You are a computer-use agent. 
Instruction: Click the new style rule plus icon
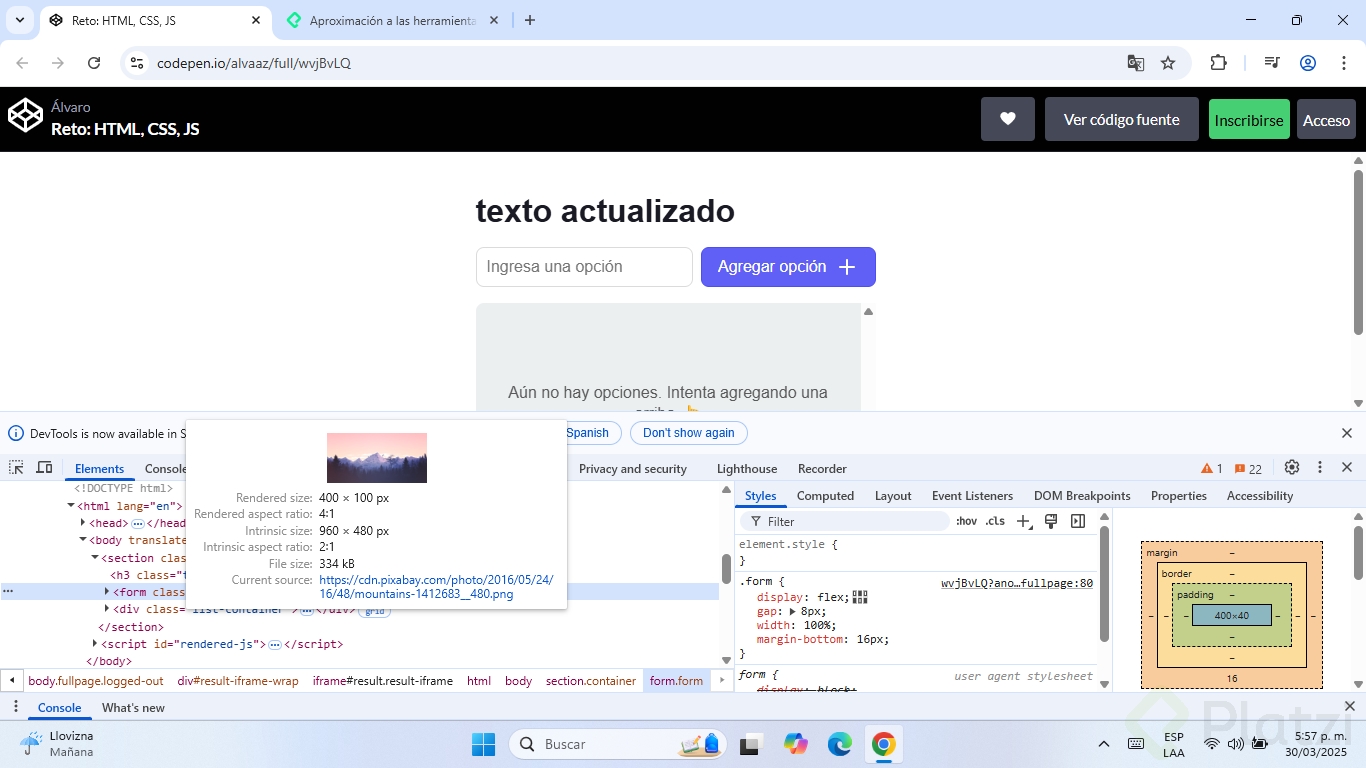pos(1023,521)
